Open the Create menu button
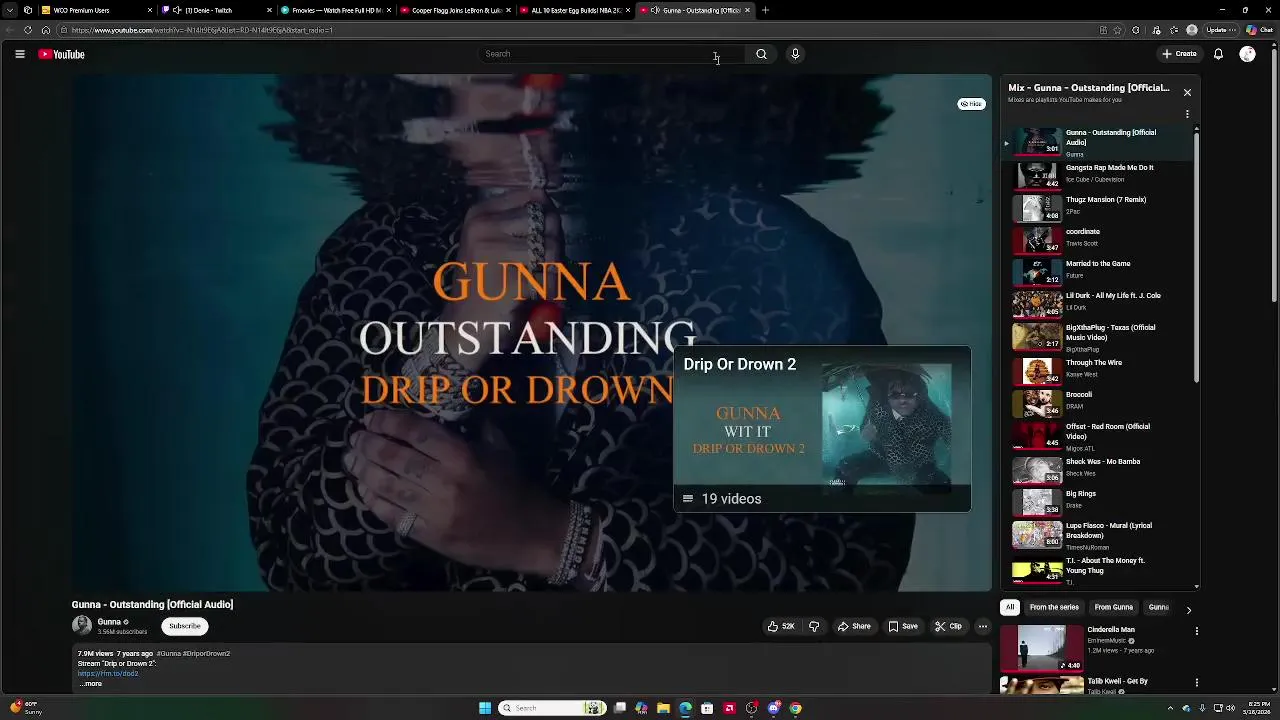 [1179, 54]
